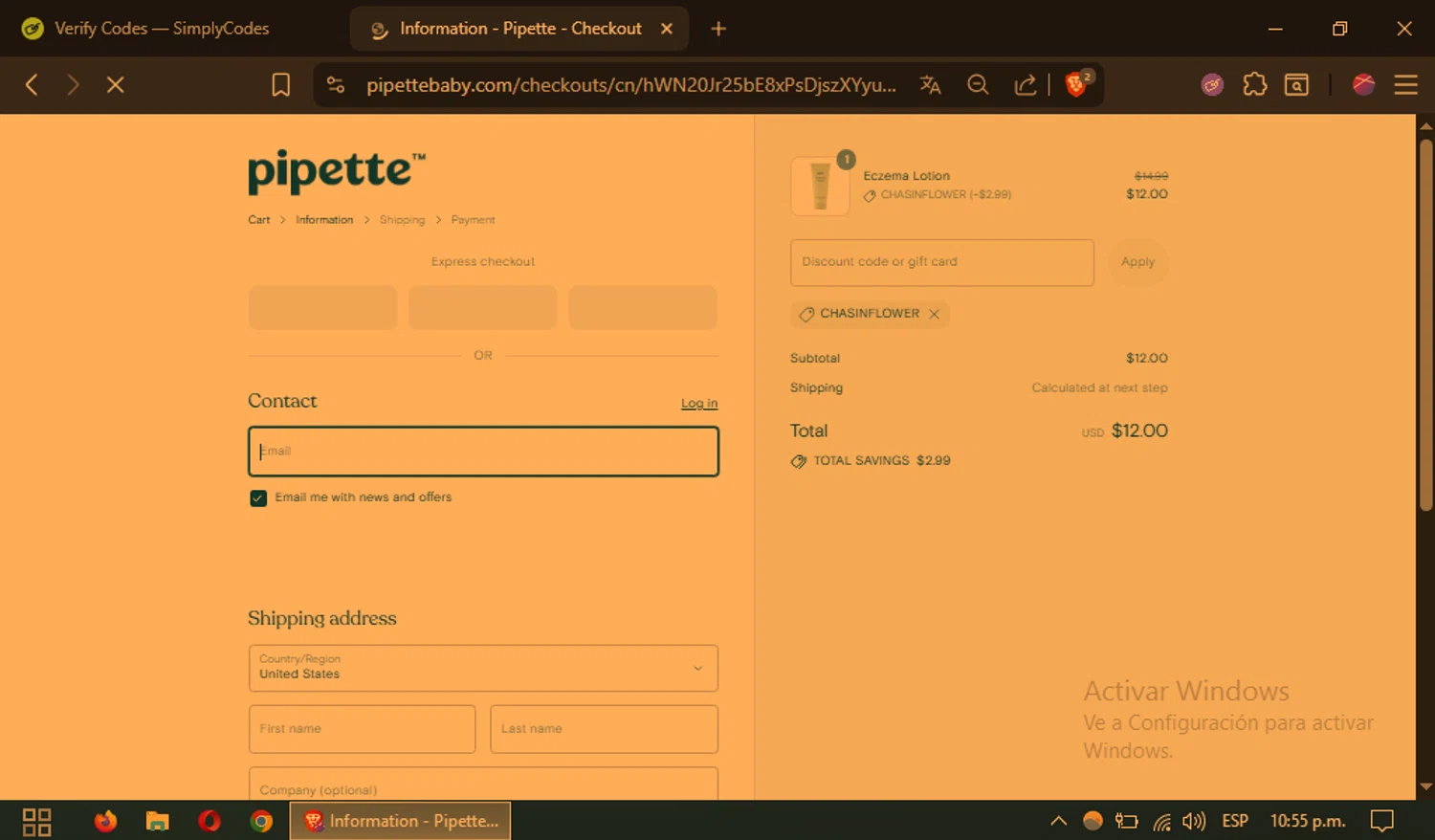1435x840 pixels.
Task: Click the browser forward arrow
Action: [x=73, y=85]
